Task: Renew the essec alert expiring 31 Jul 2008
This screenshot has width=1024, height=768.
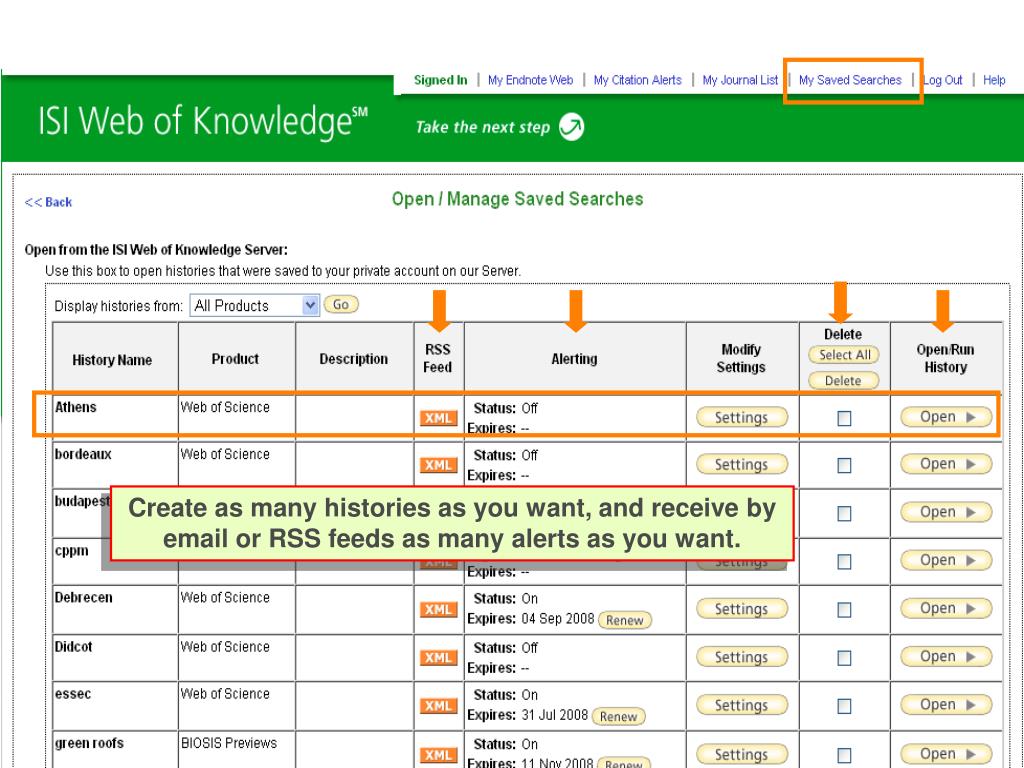Action: [618, 716]
